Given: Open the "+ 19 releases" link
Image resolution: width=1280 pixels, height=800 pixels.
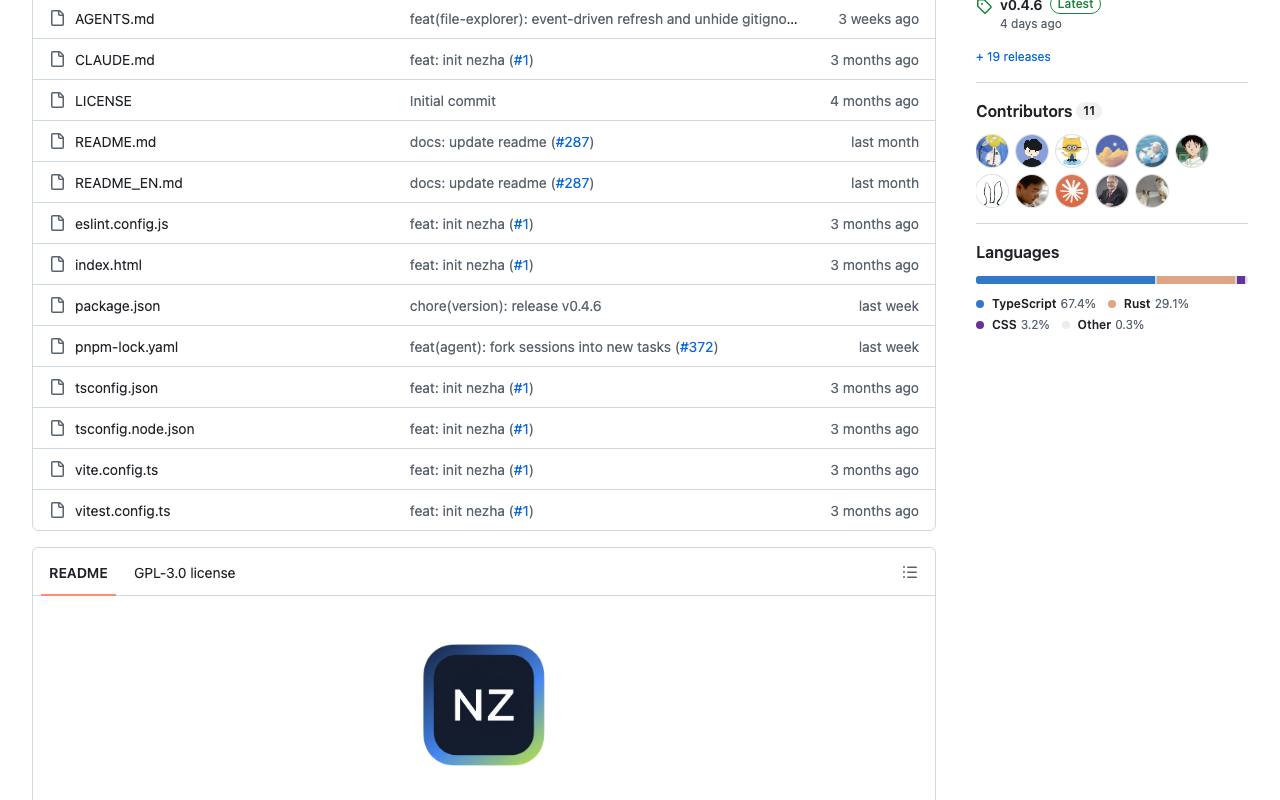Looking at the screenshot, I should tap(1013, 57).
